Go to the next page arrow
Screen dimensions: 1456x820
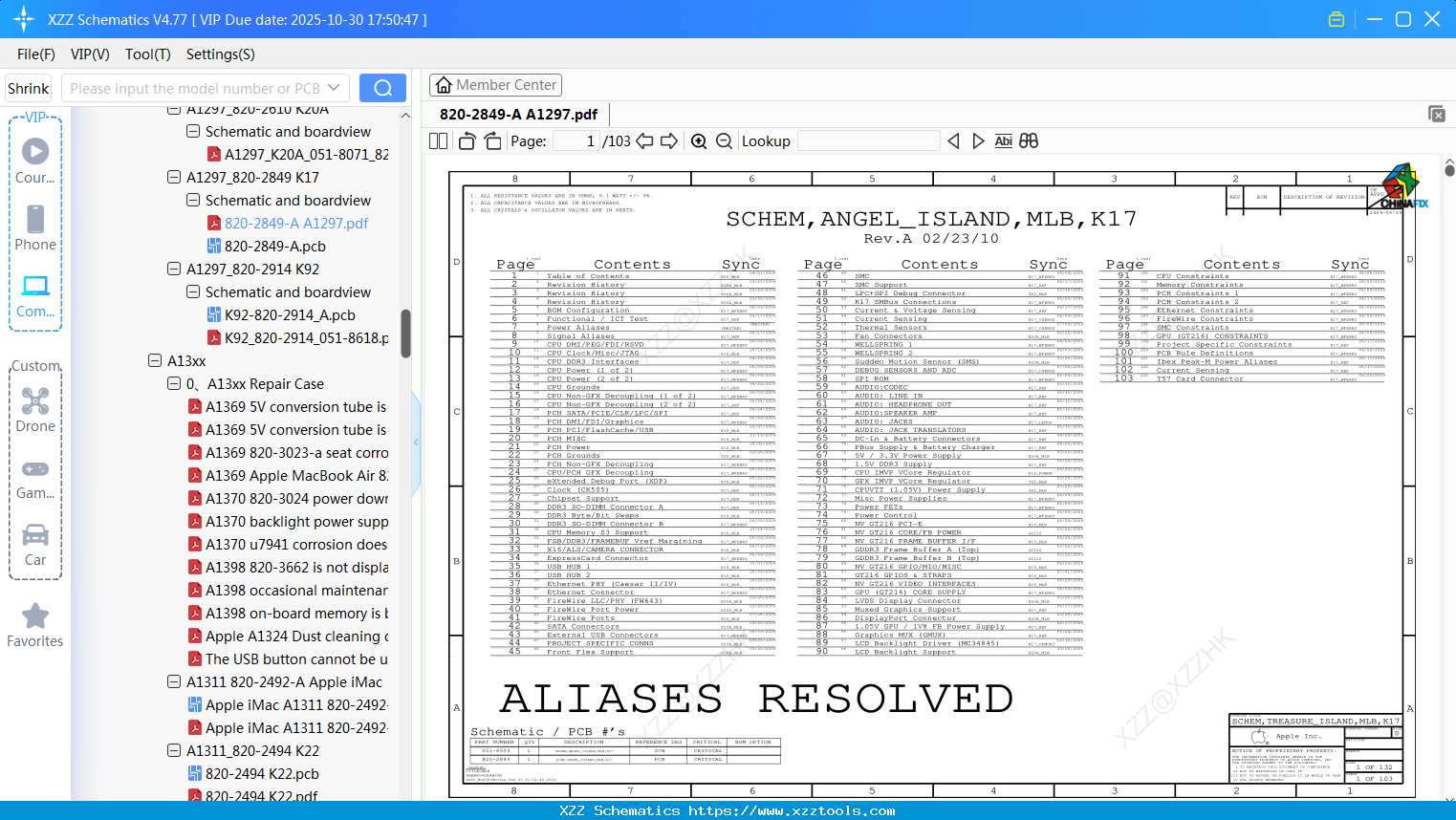tap(669, 140)
